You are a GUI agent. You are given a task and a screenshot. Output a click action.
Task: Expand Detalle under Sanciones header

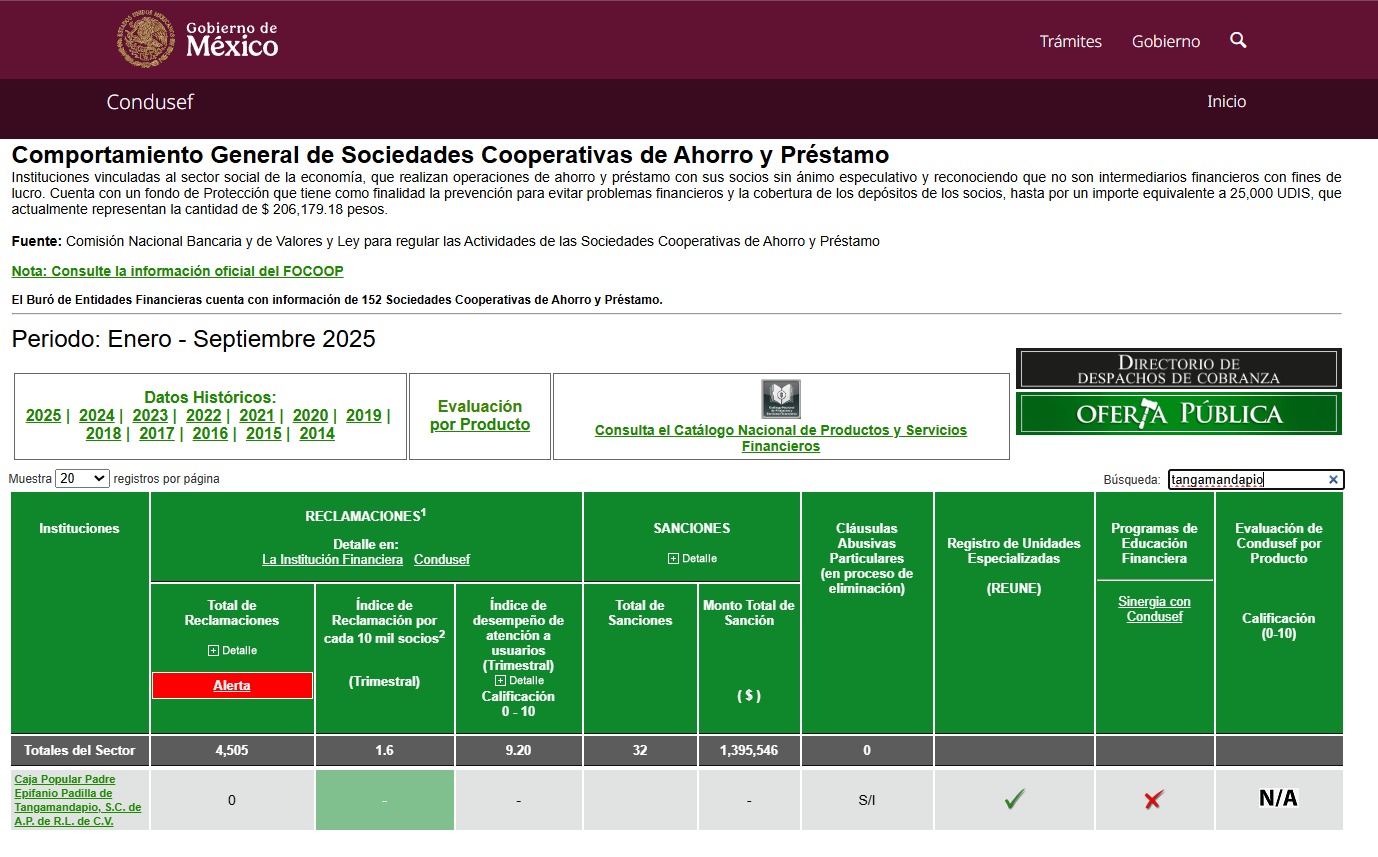pos(692,558)
